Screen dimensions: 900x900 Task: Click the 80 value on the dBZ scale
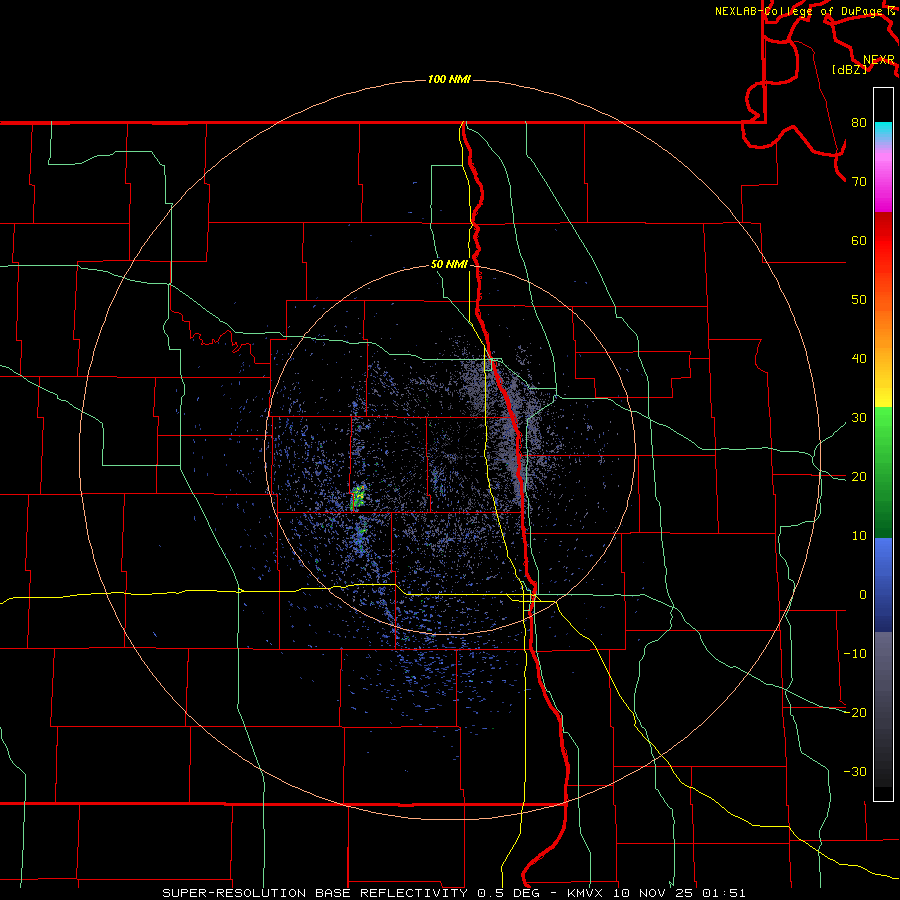[859, 123]
